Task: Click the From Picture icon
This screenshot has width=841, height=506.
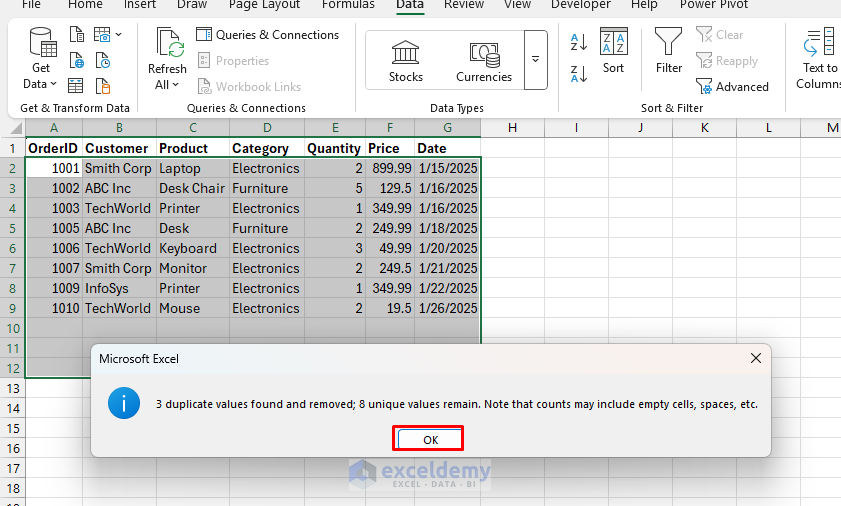Action: pyautogui.click(x=102, y=35)
